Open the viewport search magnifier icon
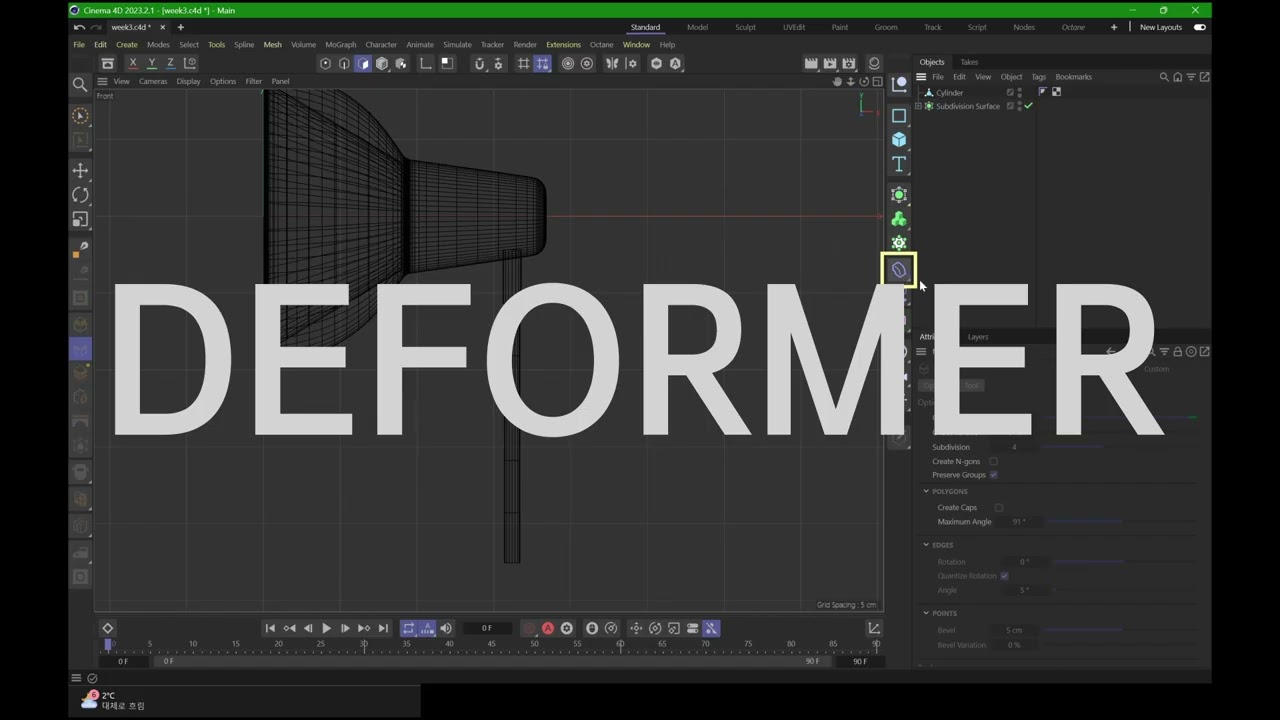The width and height of the screenshot is (1280, 720). click(x=80, y=84)
